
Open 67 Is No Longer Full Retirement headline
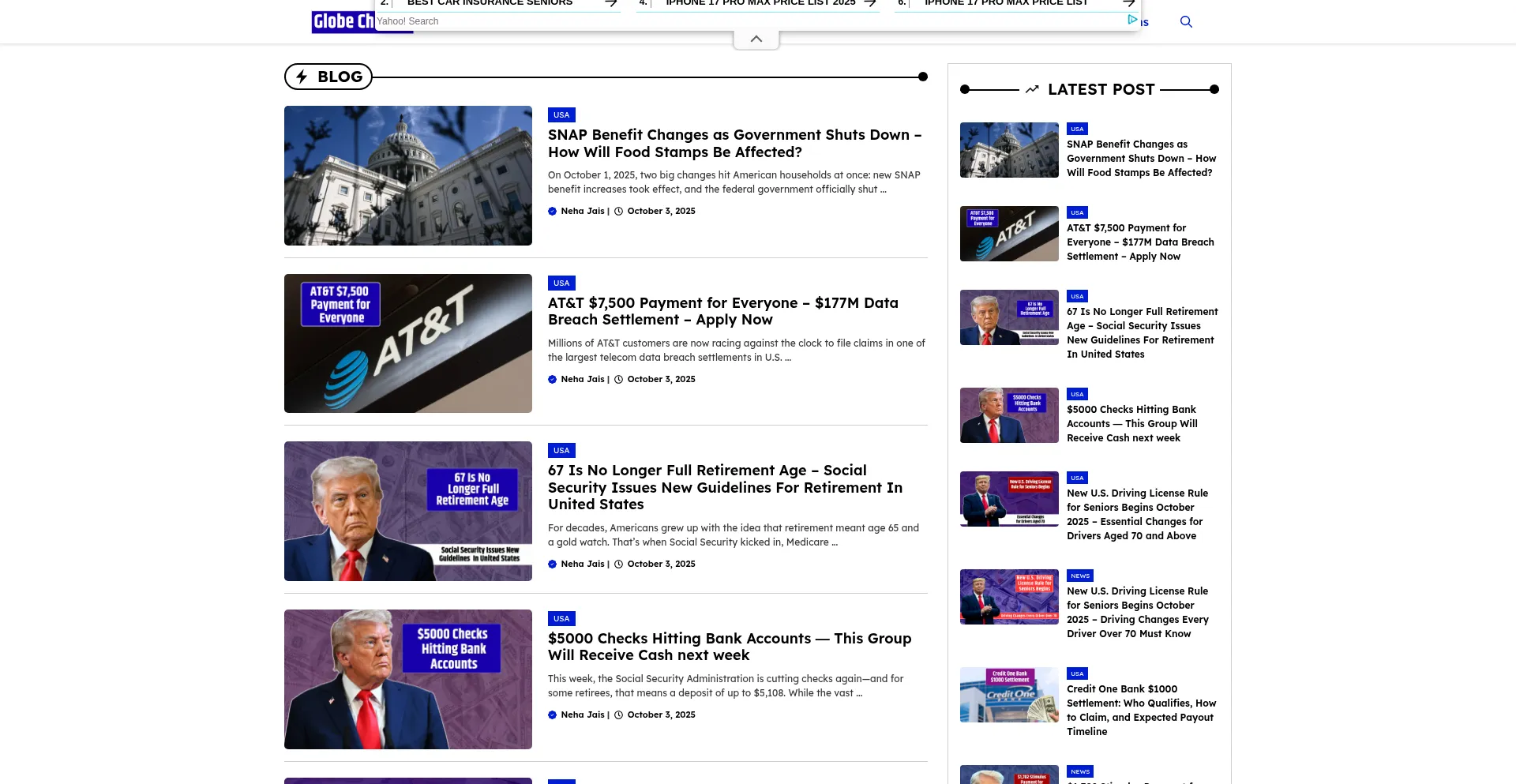click(x=725, y=487)
